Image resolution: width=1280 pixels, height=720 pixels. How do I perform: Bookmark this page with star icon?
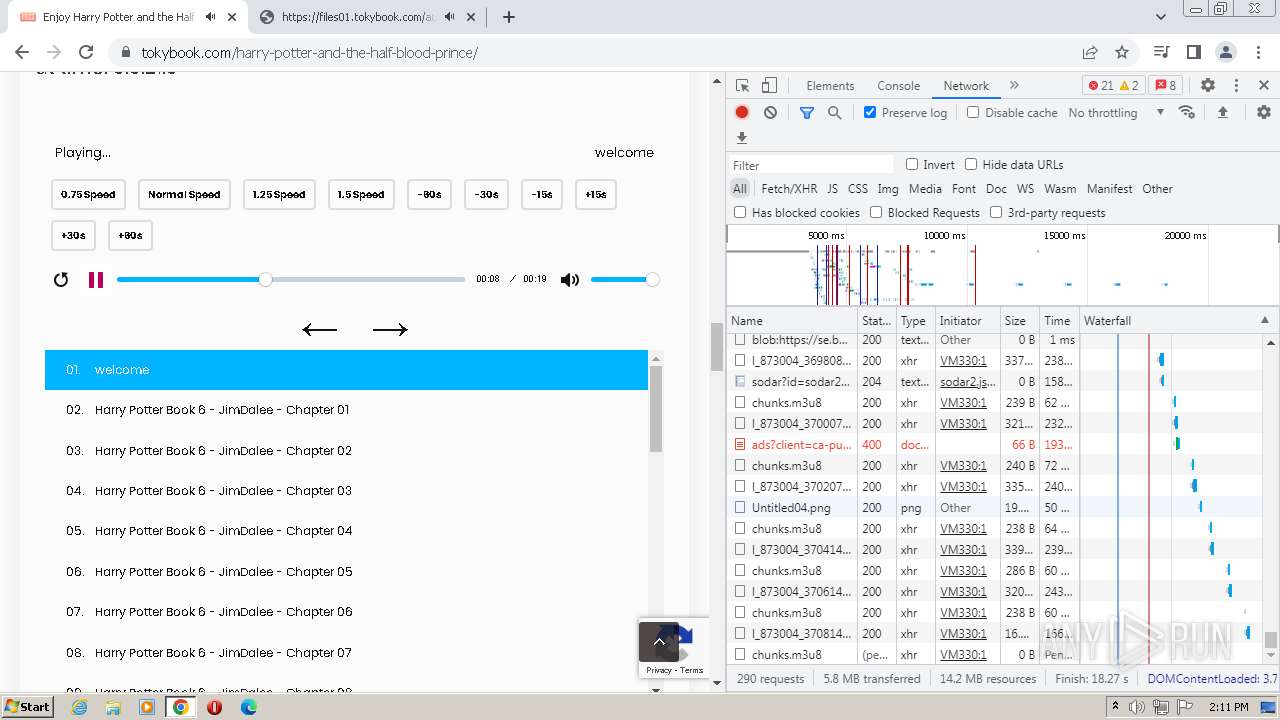click(1122, 52)
